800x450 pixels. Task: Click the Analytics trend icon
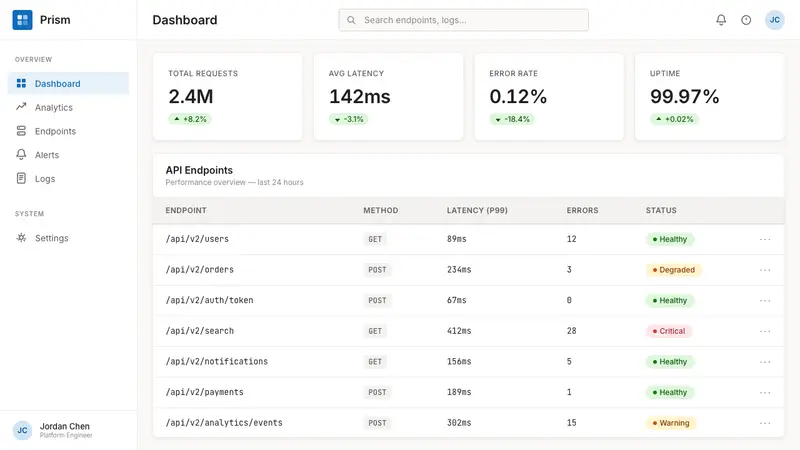tap(21, 107)
